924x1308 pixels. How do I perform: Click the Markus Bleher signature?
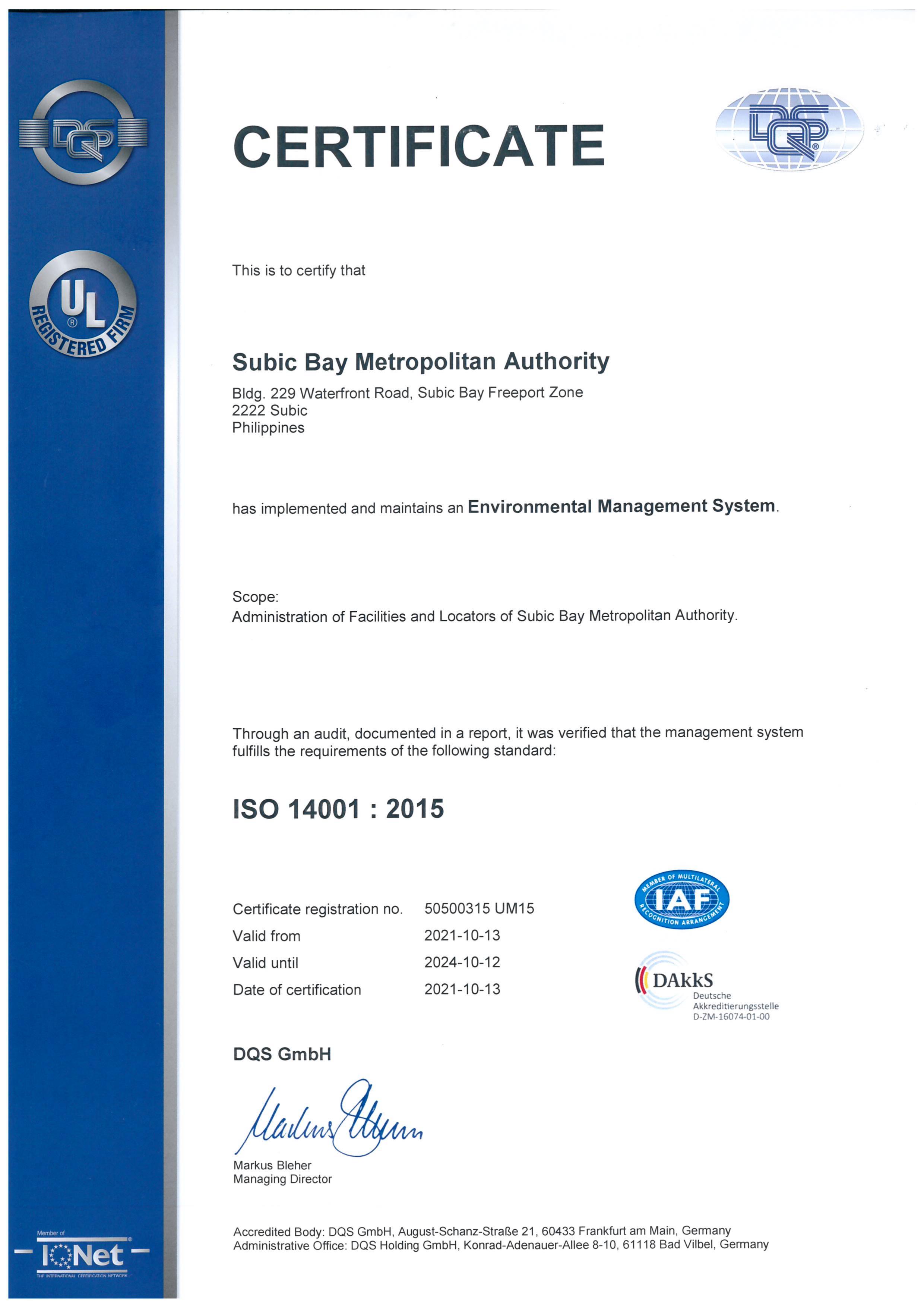329,1117
